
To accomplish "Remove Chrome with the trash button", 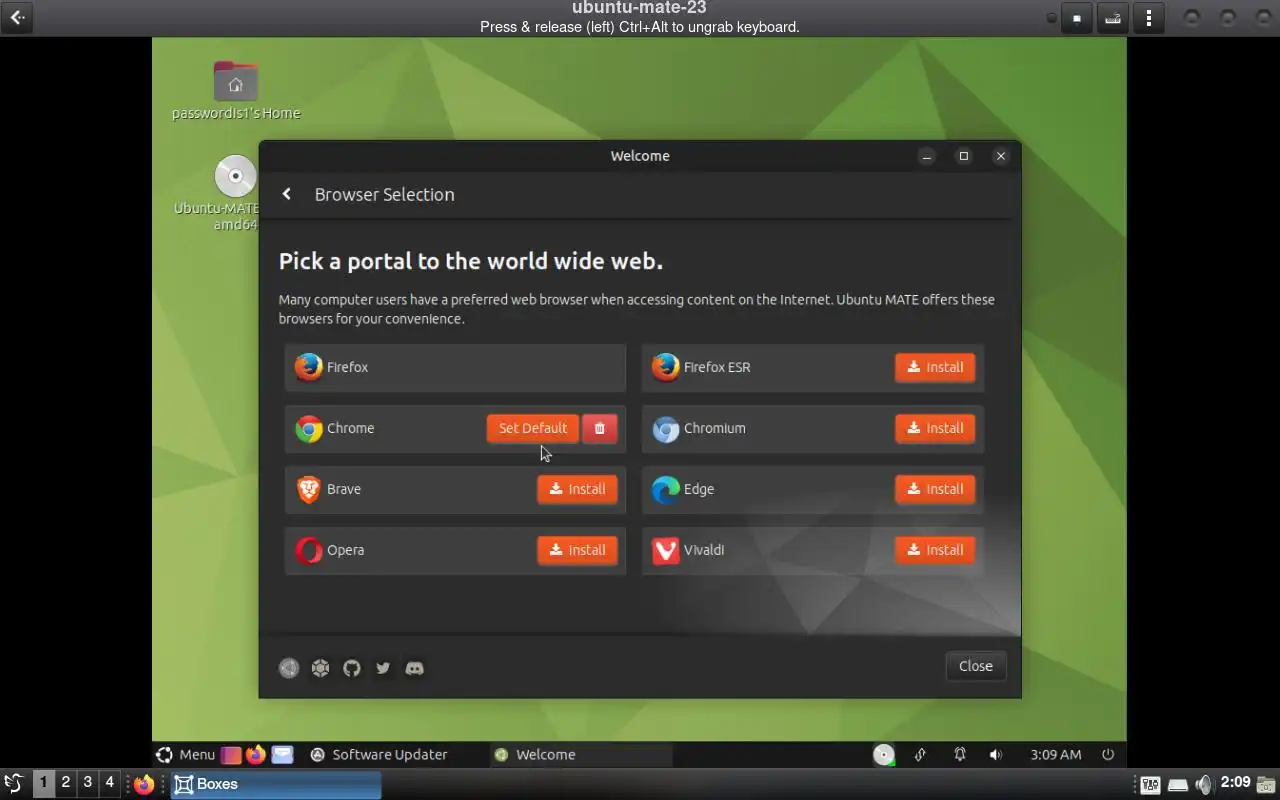I will (x=600, y=428).
